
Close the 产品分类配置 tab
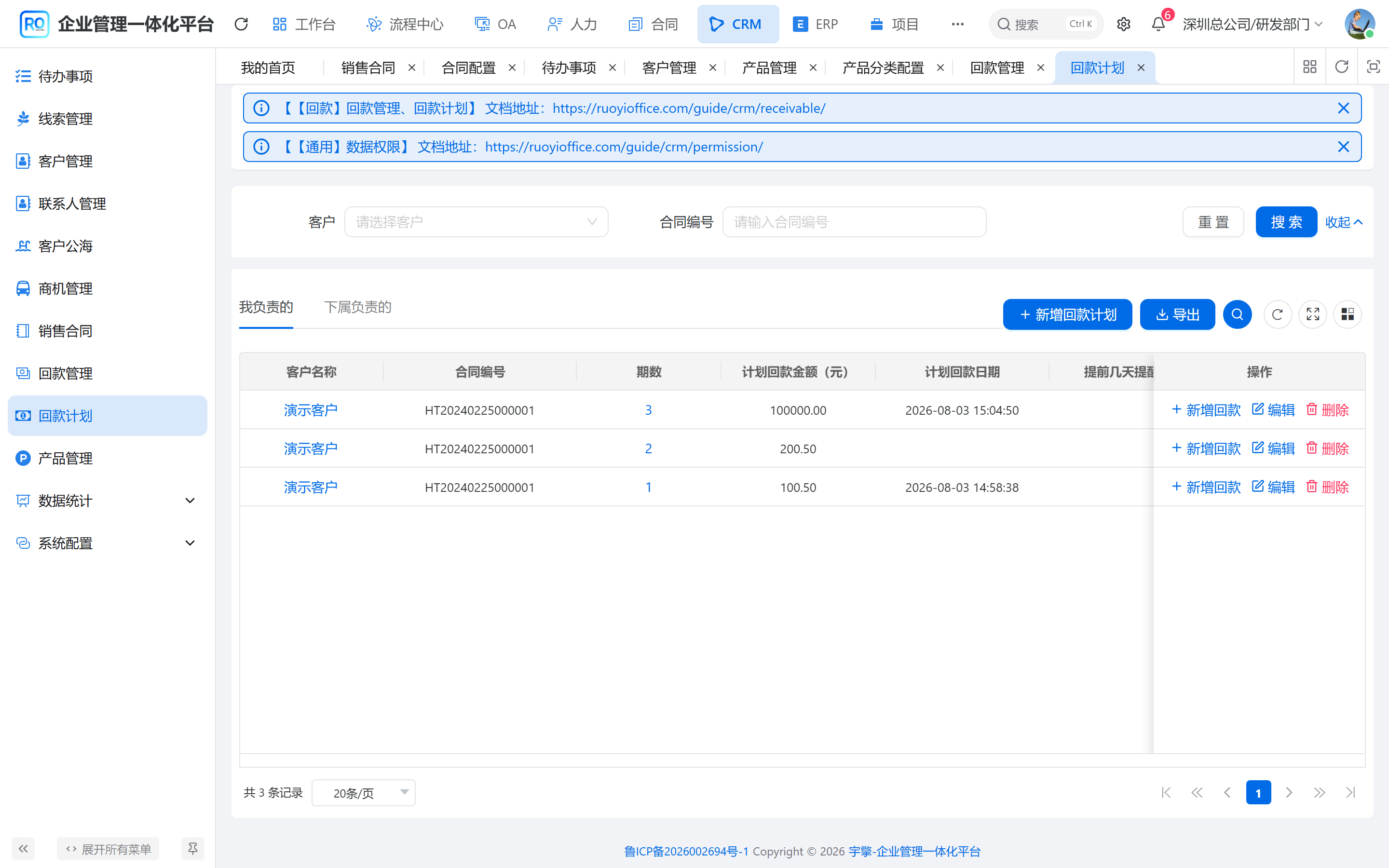940,68
